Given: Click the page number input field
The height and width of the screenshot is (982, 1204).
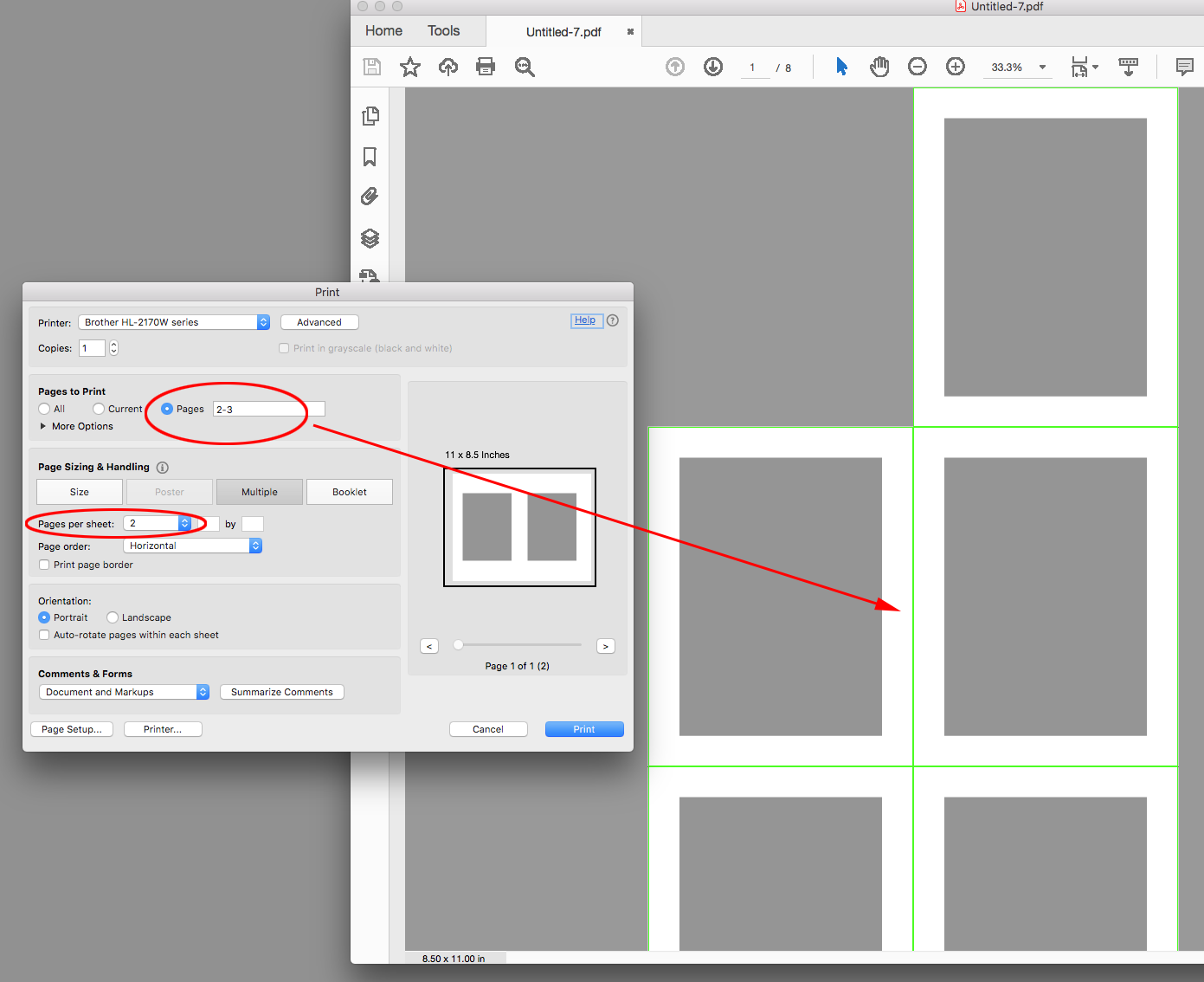Looking at the screenshot, I should (754, 67).
